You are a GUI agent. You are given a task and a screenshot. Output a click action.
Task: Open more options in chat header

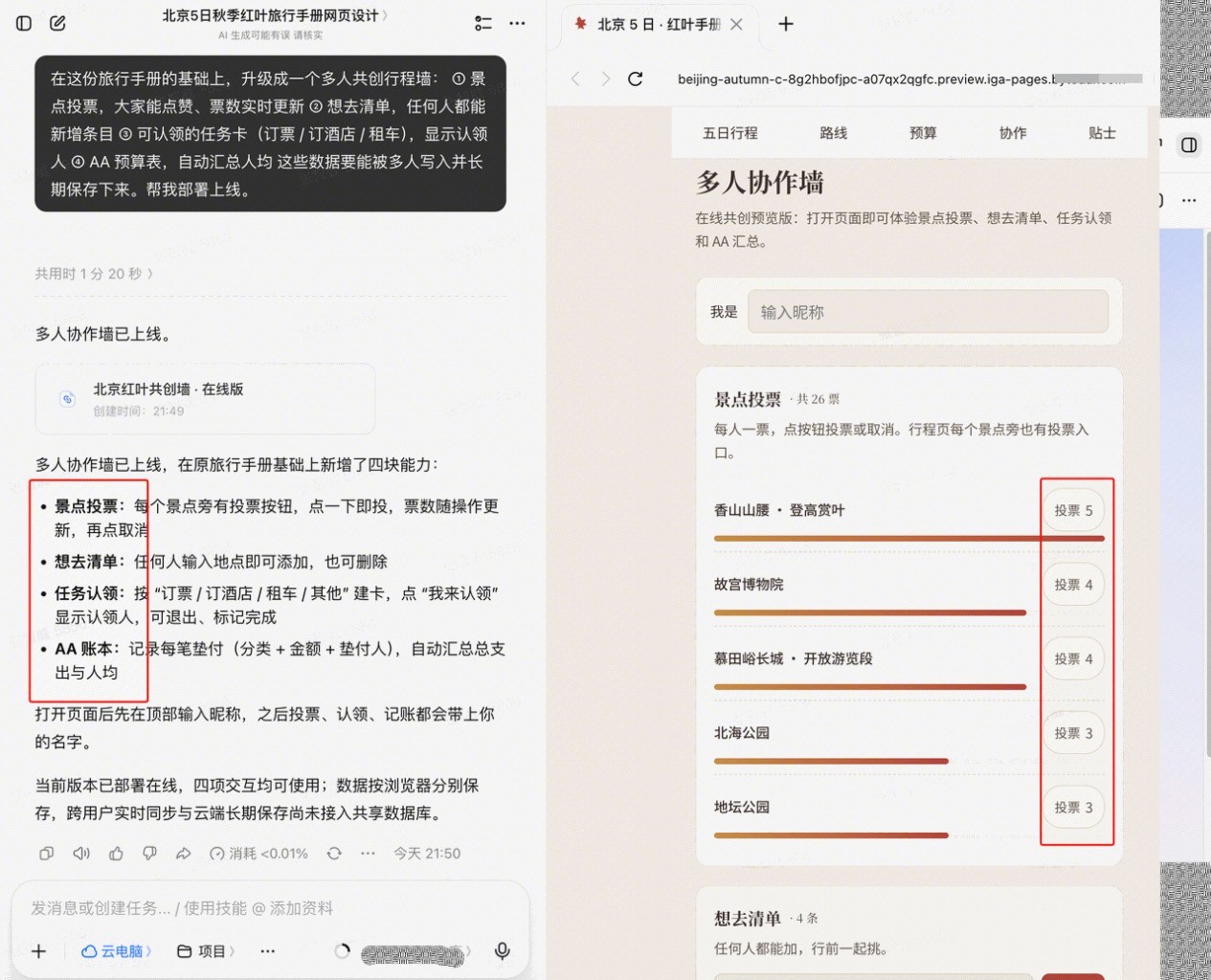point(517,23)
